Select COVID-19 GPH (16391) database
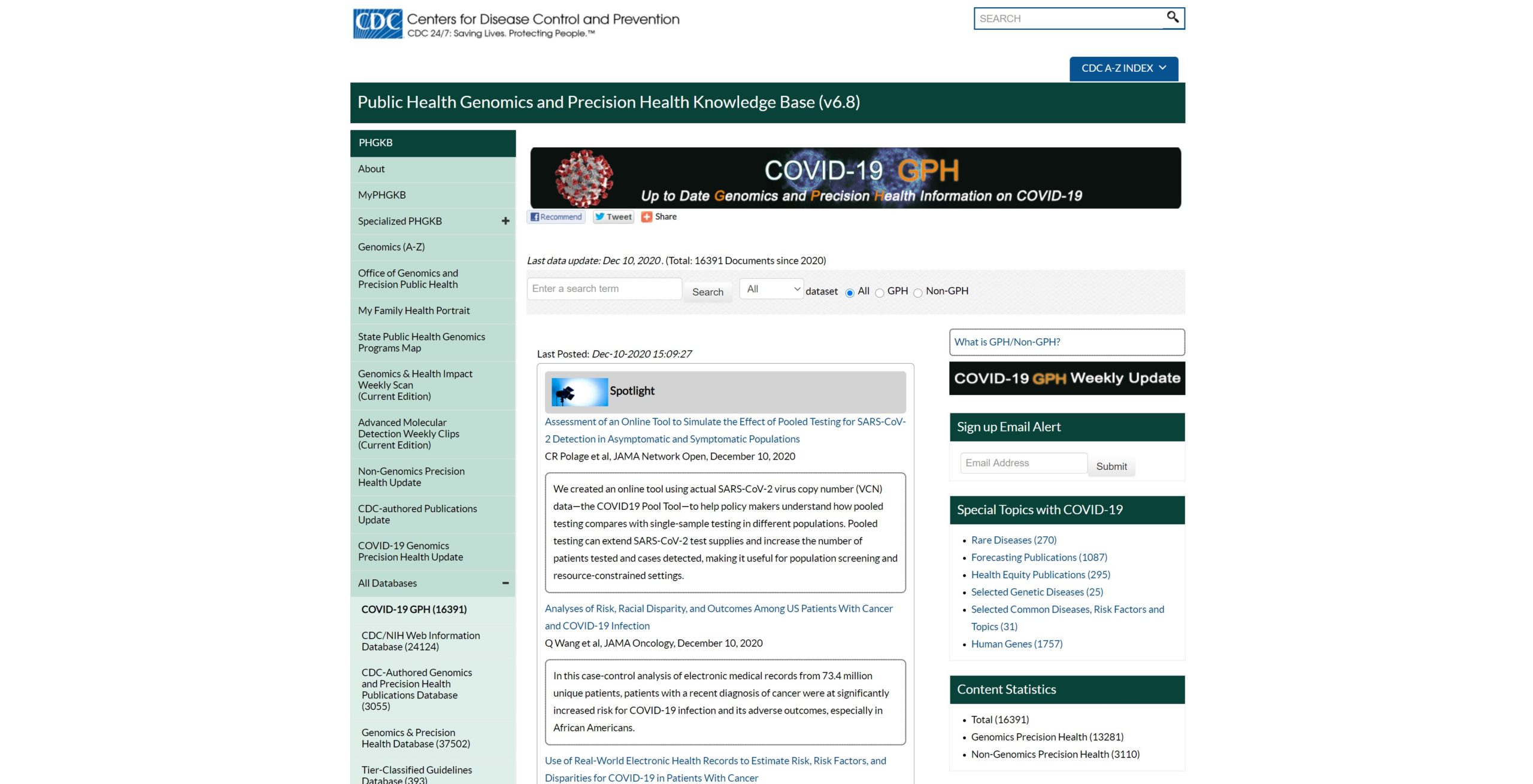1533x784 pixels. pos(433,609)
